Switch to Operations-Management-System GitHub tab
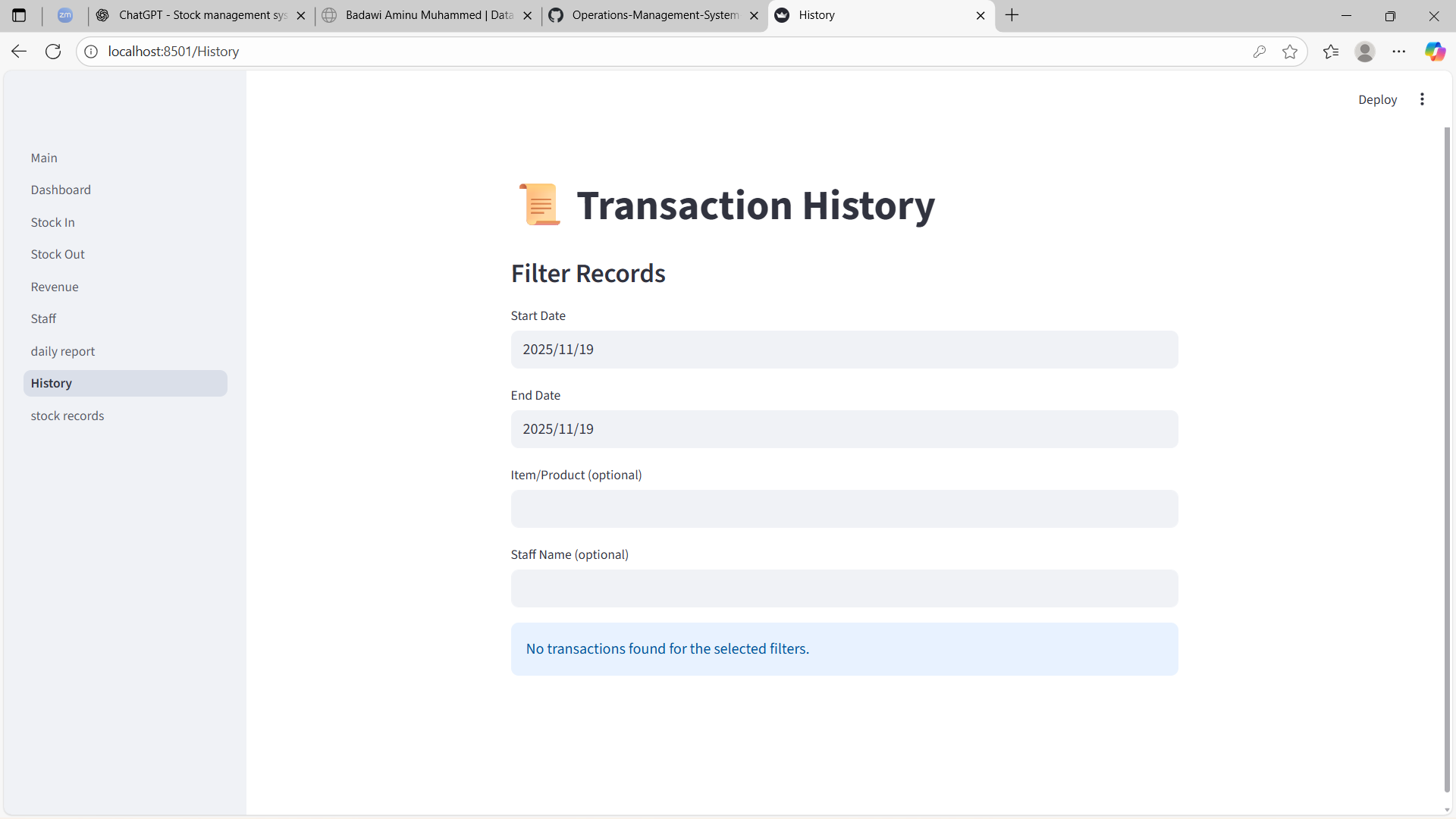Viewport: 1456px width, 819px height. tap(654, 15)
